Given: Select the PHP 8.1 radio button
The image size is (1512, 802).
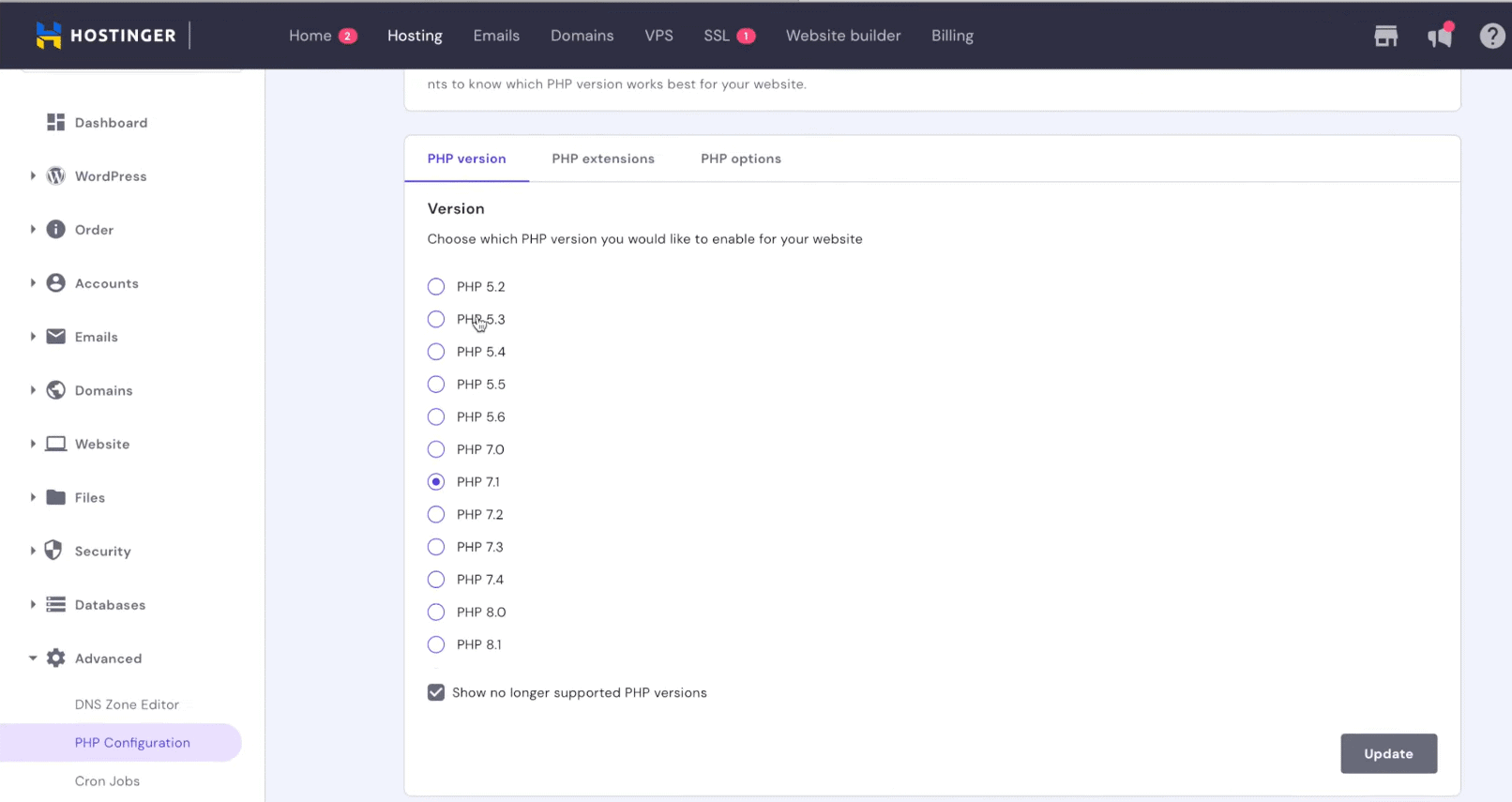Looking at the screenshot, I should click(x=436, y=644).
